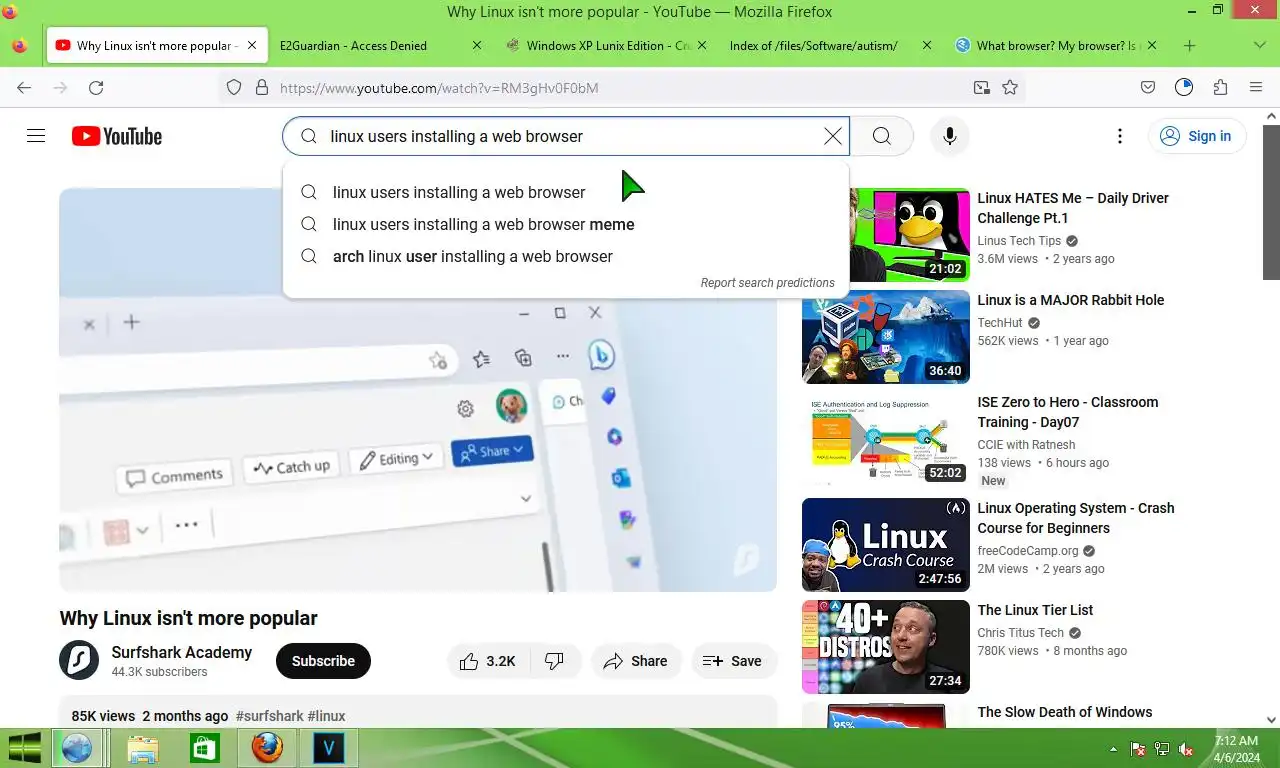The height and width of the screenshot is (768, 1280).
Task: Go to YouTube home via logo
Action: pos(117,136)
